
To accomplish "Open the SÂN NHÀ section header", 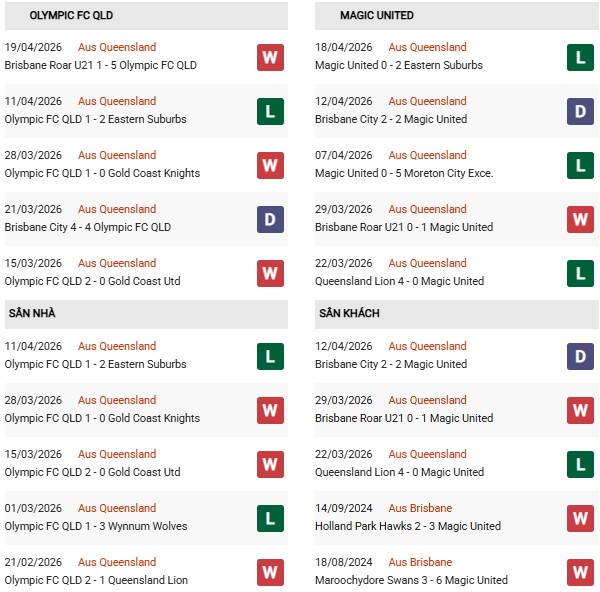I will (x=32, y=314).
